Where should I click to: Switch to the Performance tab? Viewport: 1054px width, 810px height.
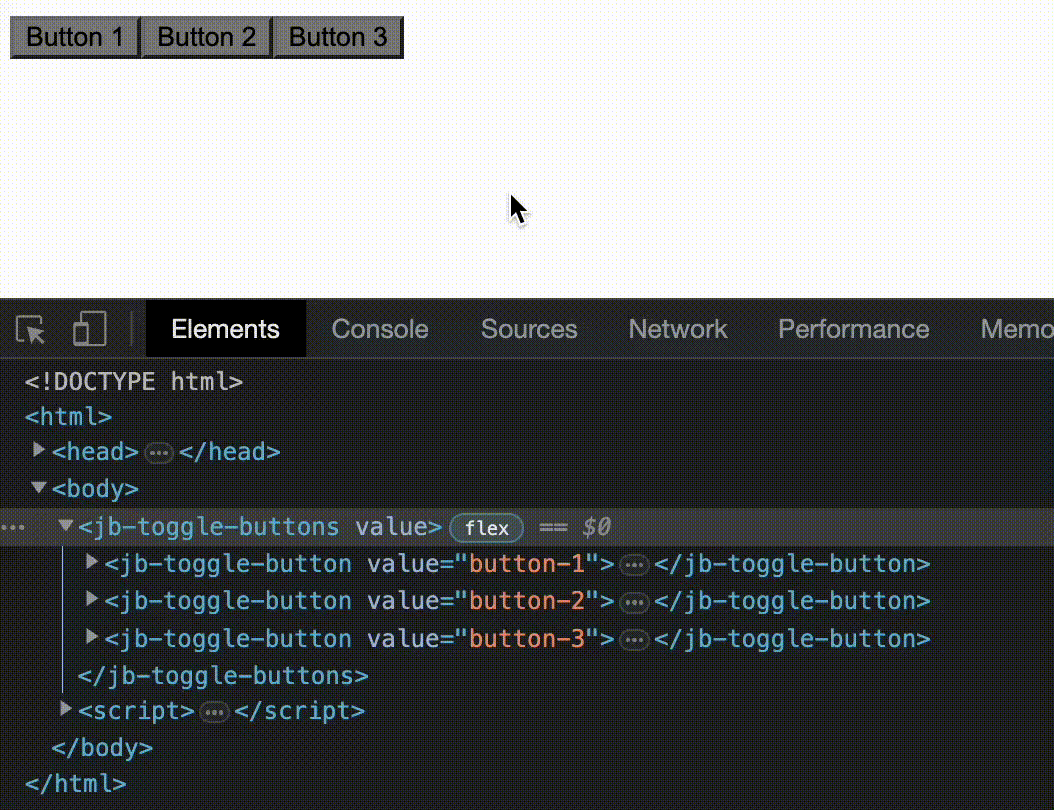coord(853,329)
